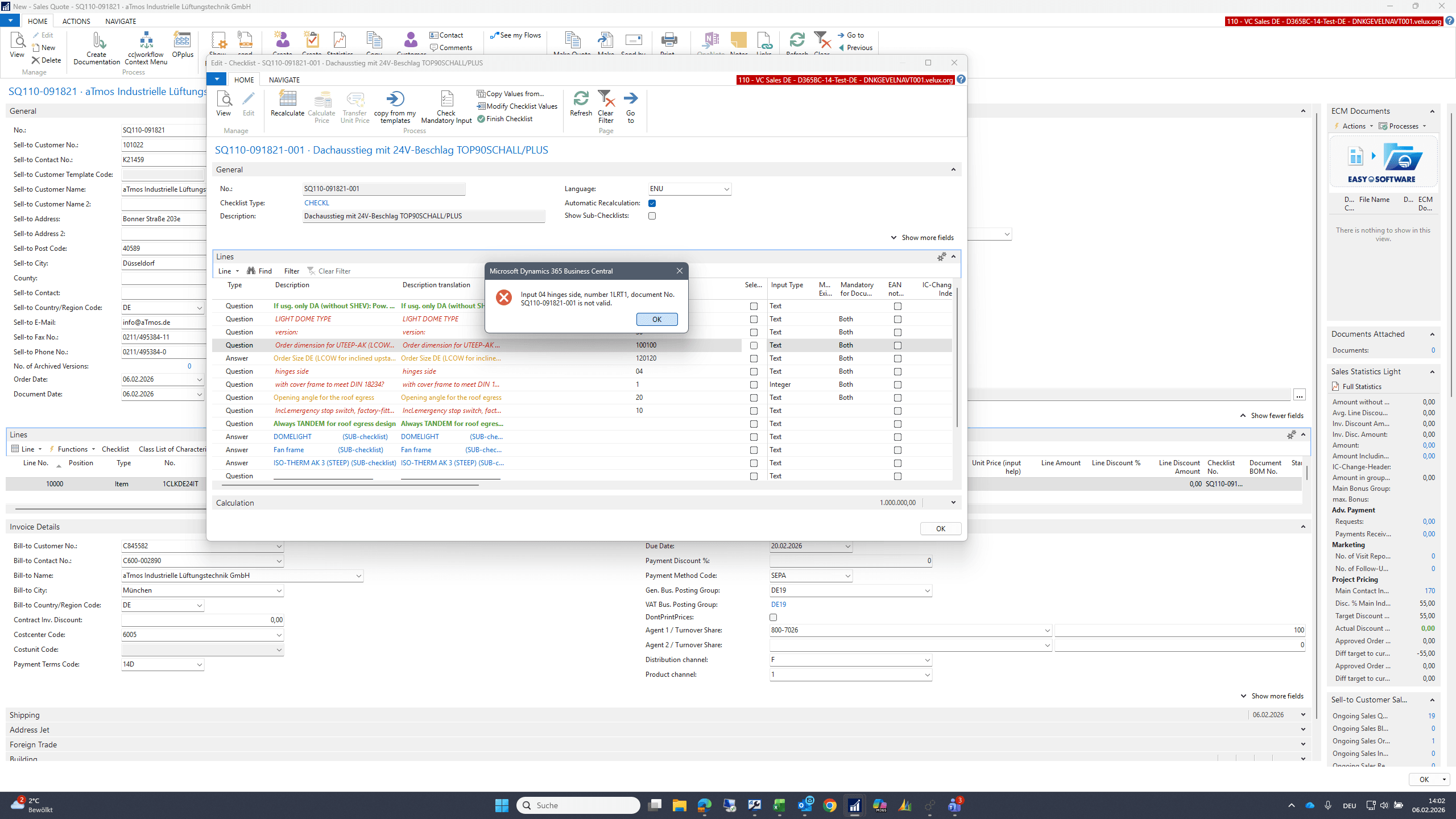Click Show more fields link in checklist

tap(927, 238)
